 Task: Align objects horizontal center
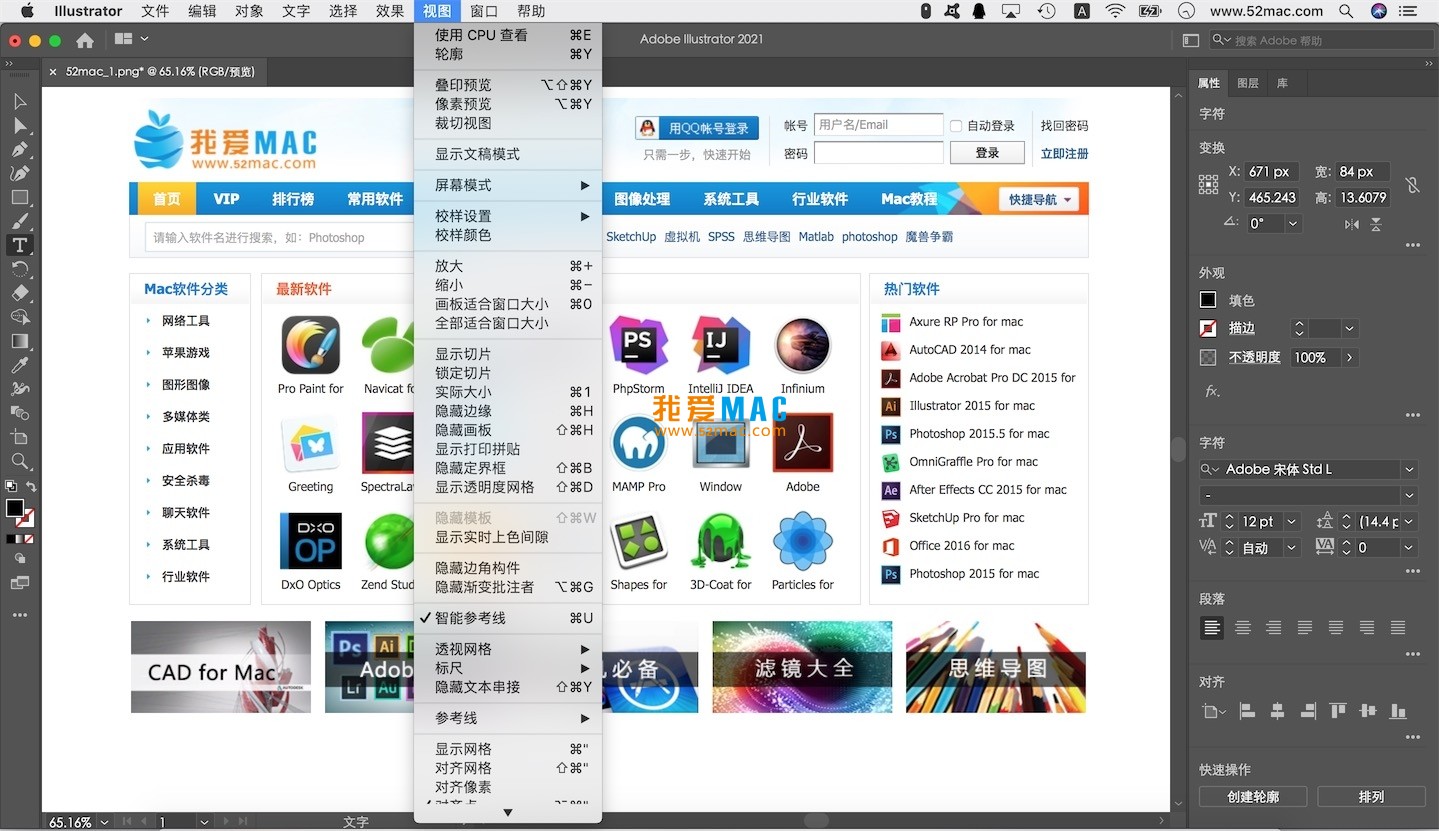coord(1277,711)
